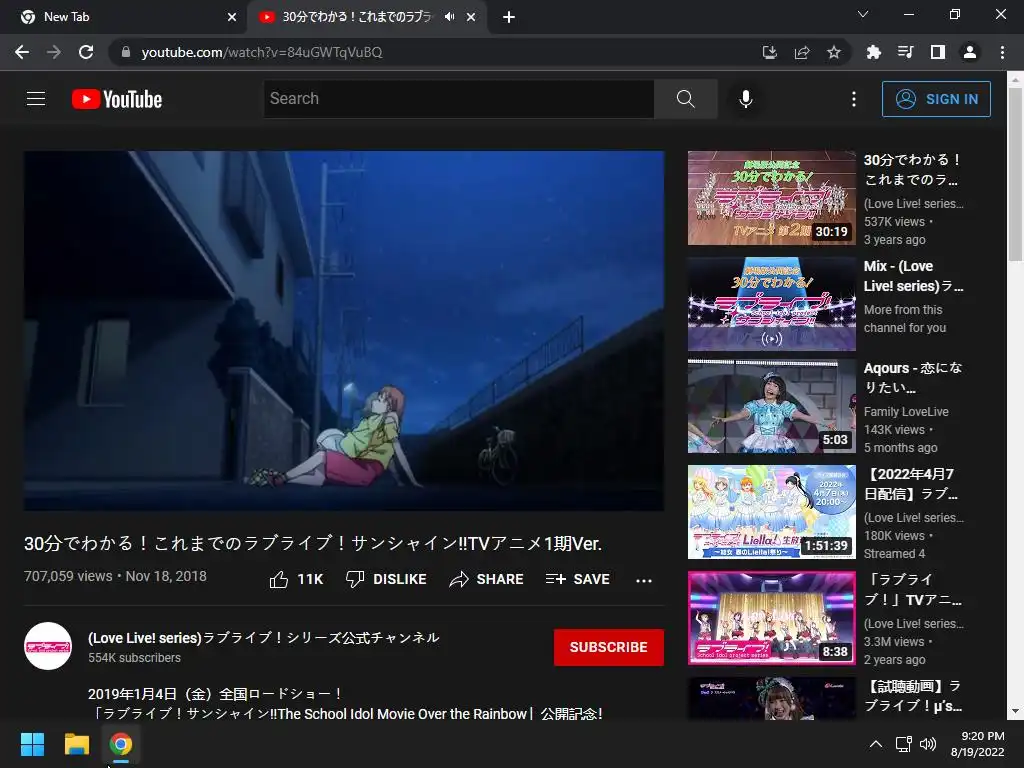Open the Love Live series channel name link
The height and width of the screenshot is (768, 1024).
click(x=264, y=637)
